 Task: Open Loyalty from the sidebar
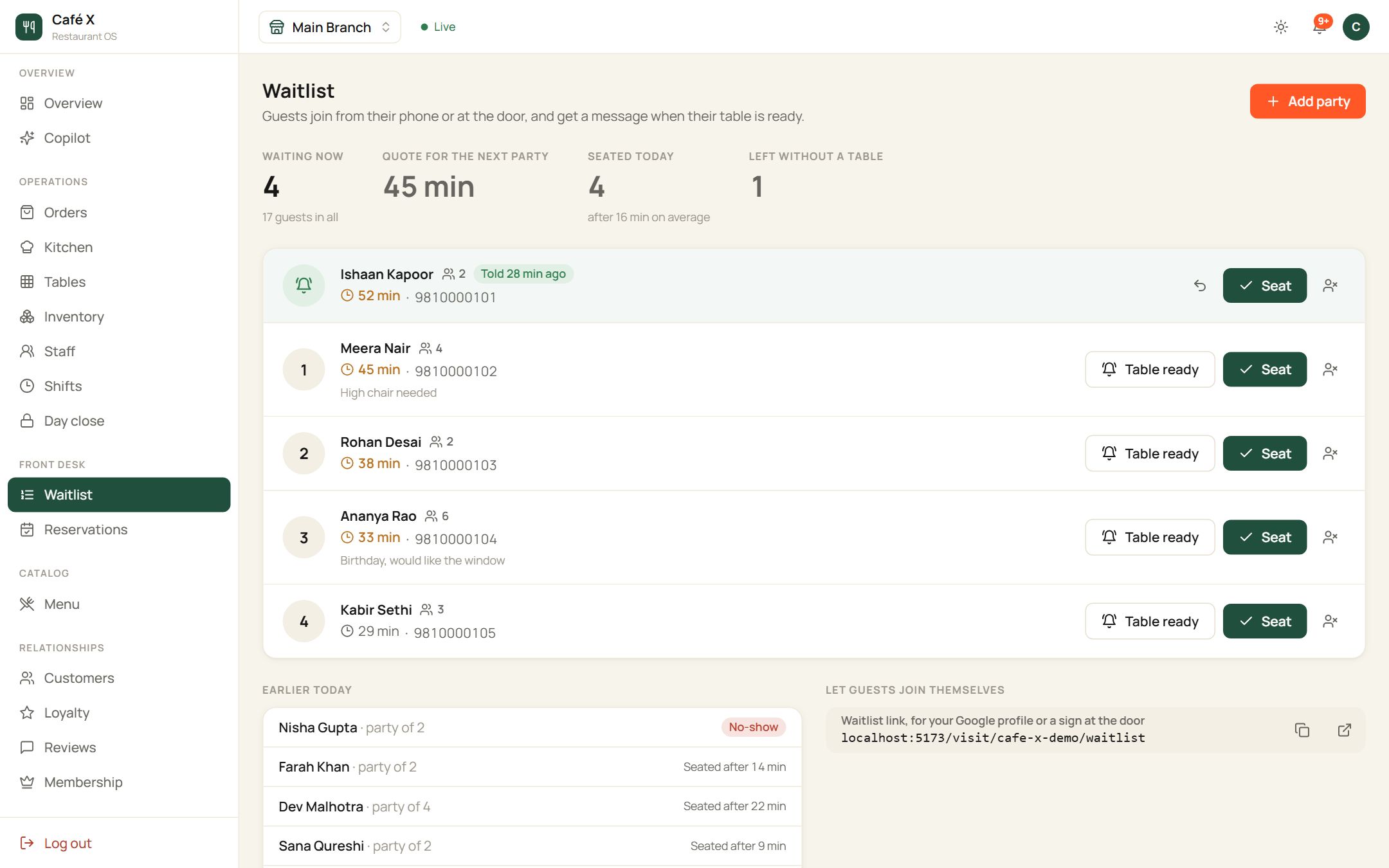119,712
